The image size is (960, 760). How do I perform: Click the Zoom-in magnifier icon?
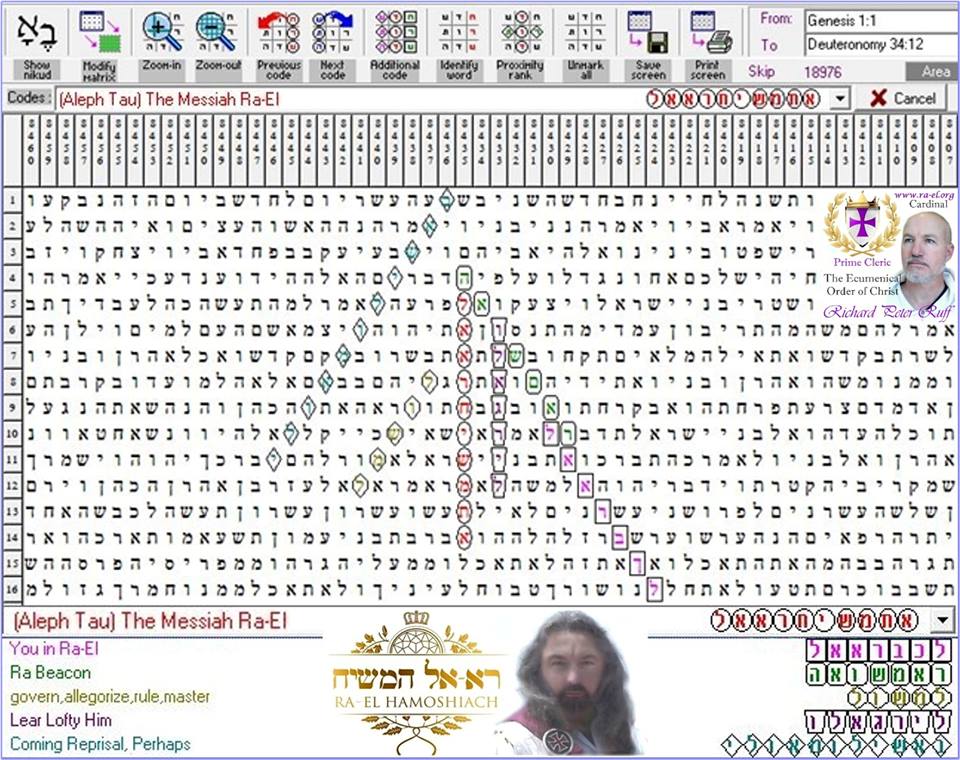point(162,32)
